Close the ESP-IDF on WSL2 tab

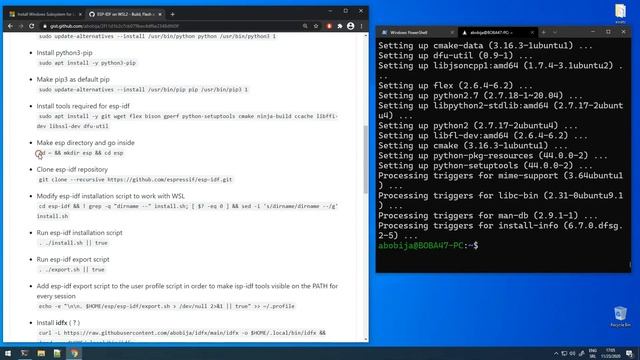click(160, 14)
